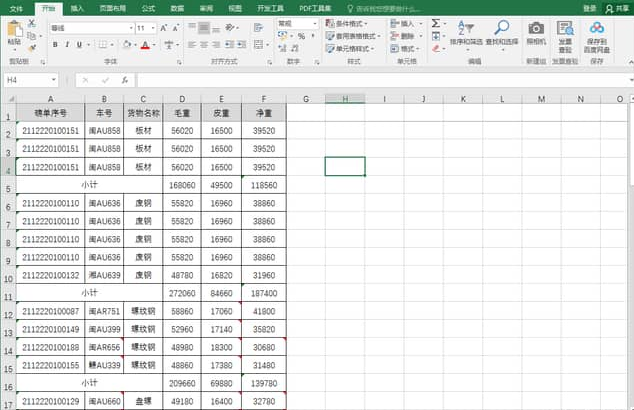The height and width of the screenshot is (410, 634).
Task: Open the Cell Styles dropdown
Action: (x=350, y=49)
